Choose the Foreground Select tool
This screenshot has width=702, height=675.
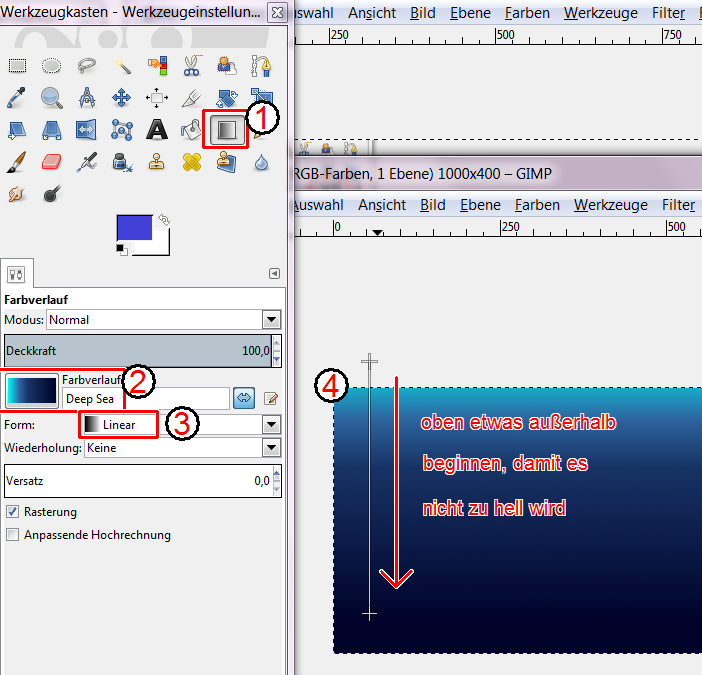pyautogui.click(x=227, y=66)
